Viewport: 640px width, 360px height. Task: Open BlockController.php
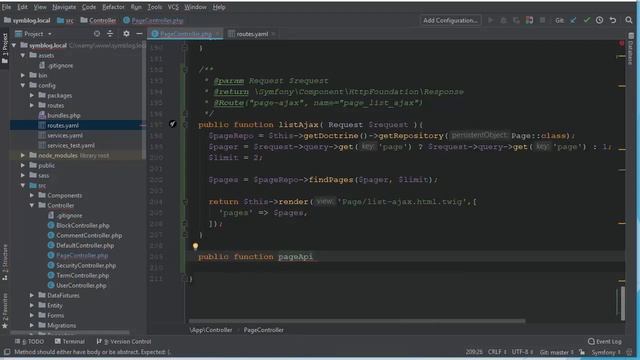82,225
